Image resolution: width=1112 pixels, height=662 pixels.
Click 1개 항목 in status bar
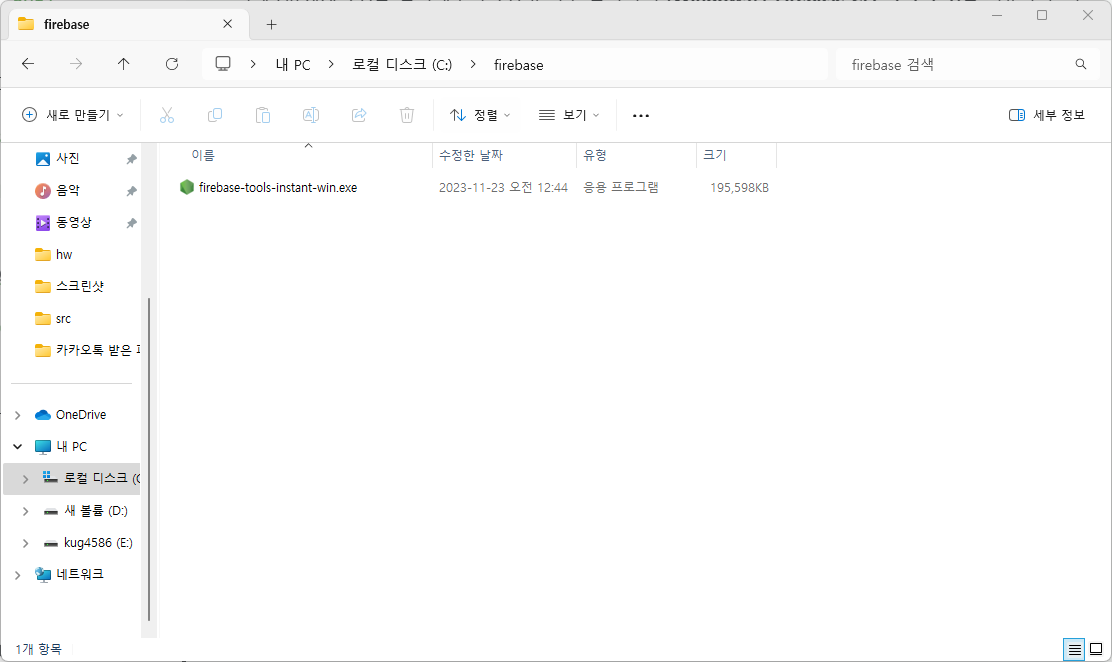coord(38,649)
